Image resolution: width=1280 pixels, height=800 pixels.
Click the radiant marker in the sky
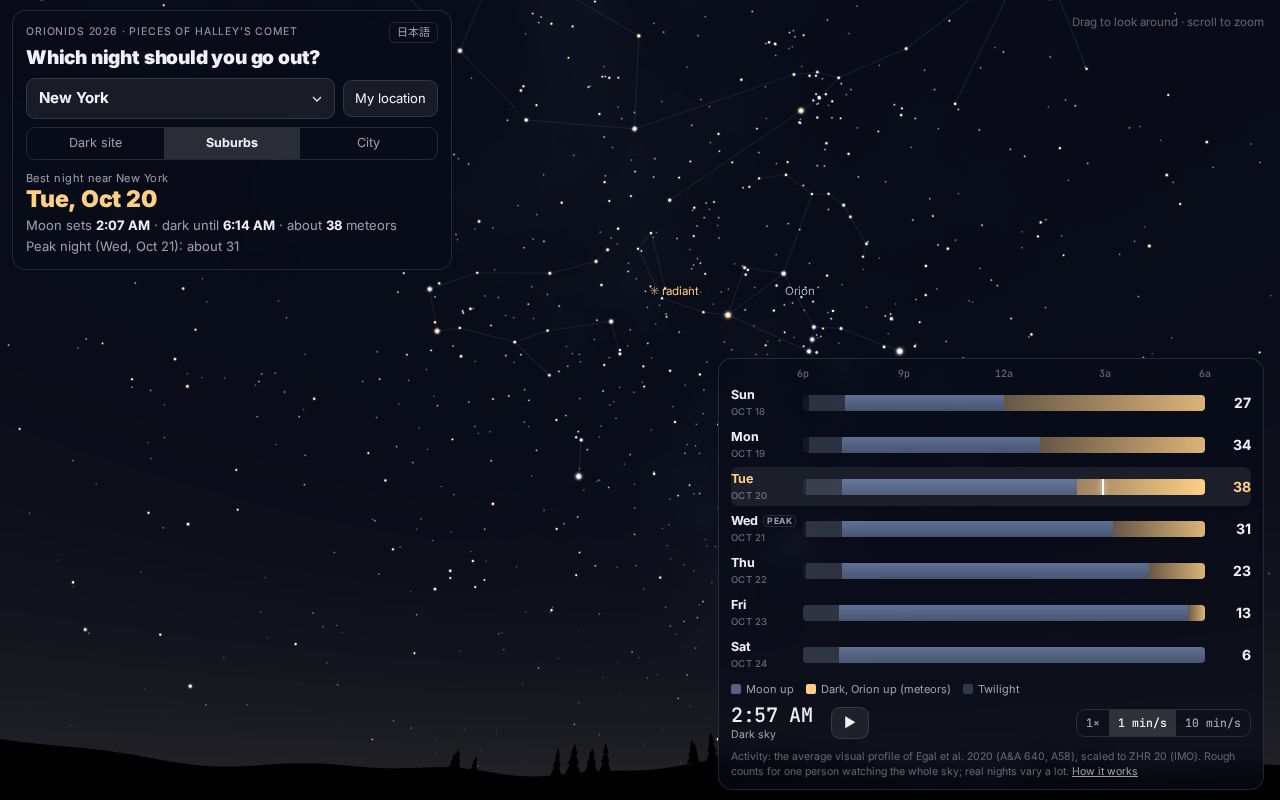click(674, 291)
